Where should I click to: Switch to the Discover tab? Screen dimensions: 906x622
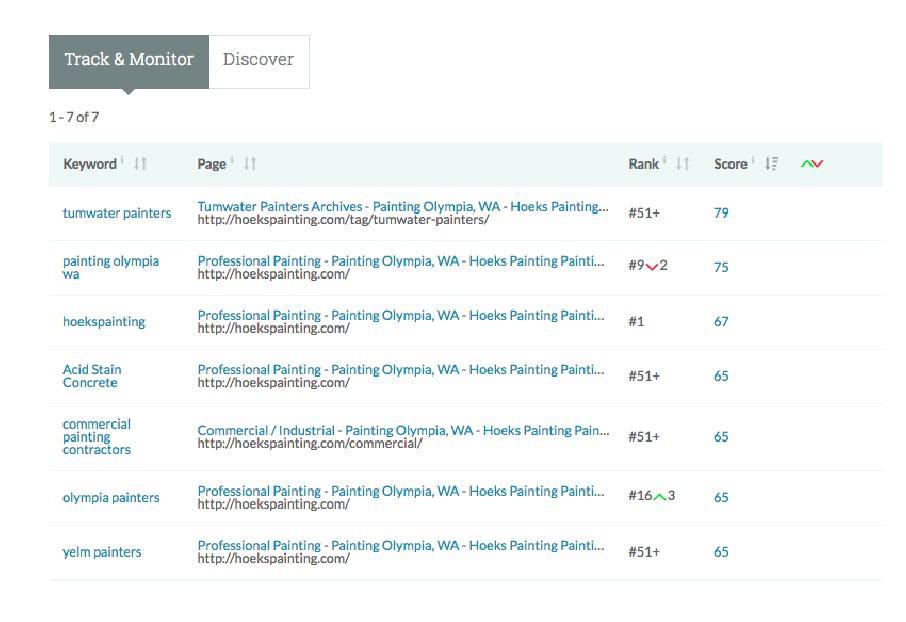pos(258,60)
